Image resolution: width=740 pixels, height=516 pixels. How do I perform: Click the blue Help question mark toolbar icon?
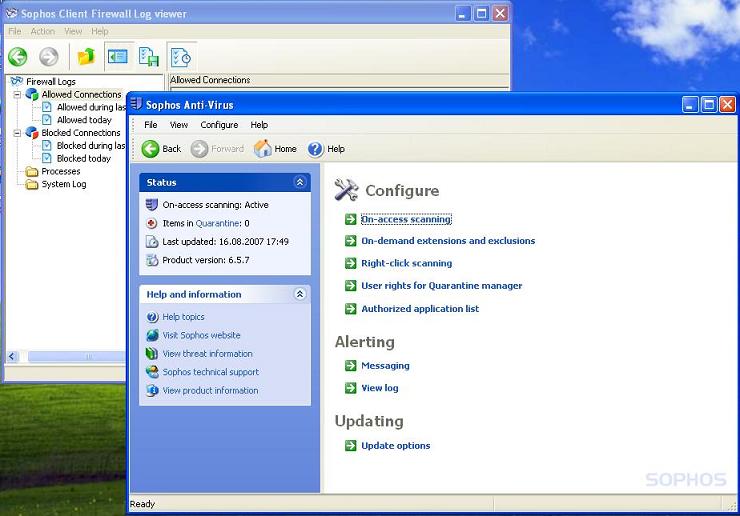(315, 149)
